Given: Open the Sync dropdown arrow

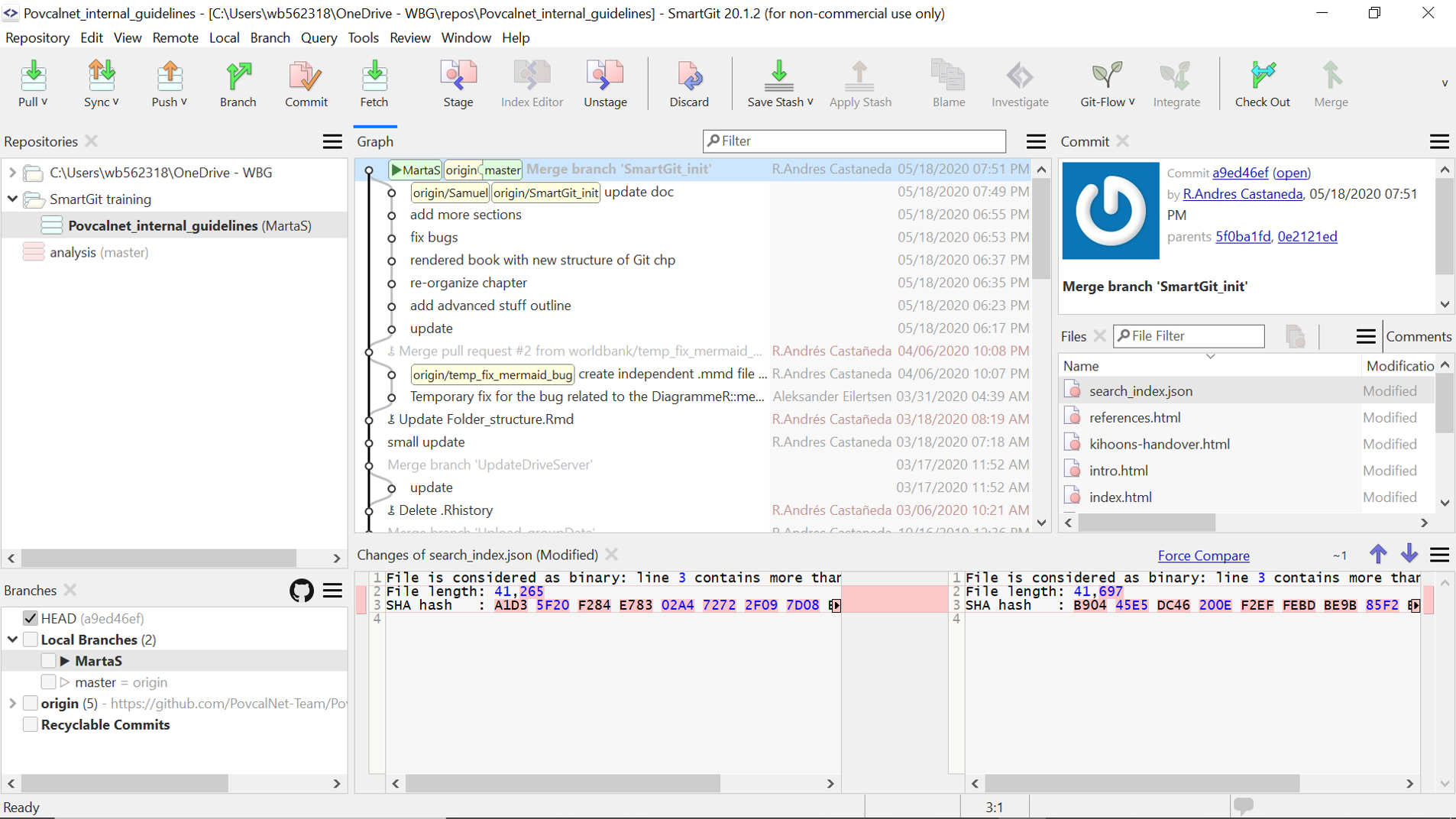Looking at the screenshot, I should pyautogui.click(x=115, y=102).
